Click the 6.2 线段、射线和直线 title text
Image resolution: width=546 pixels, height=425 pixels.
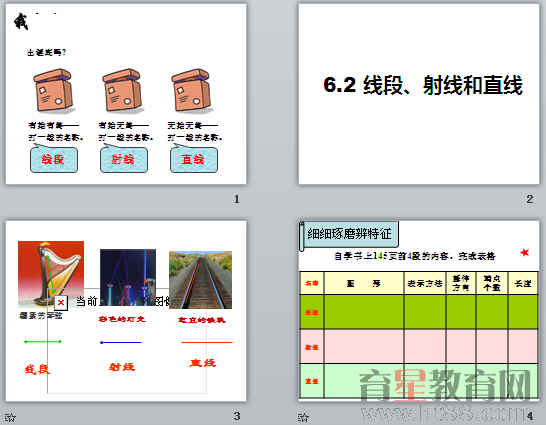point(423,85)
